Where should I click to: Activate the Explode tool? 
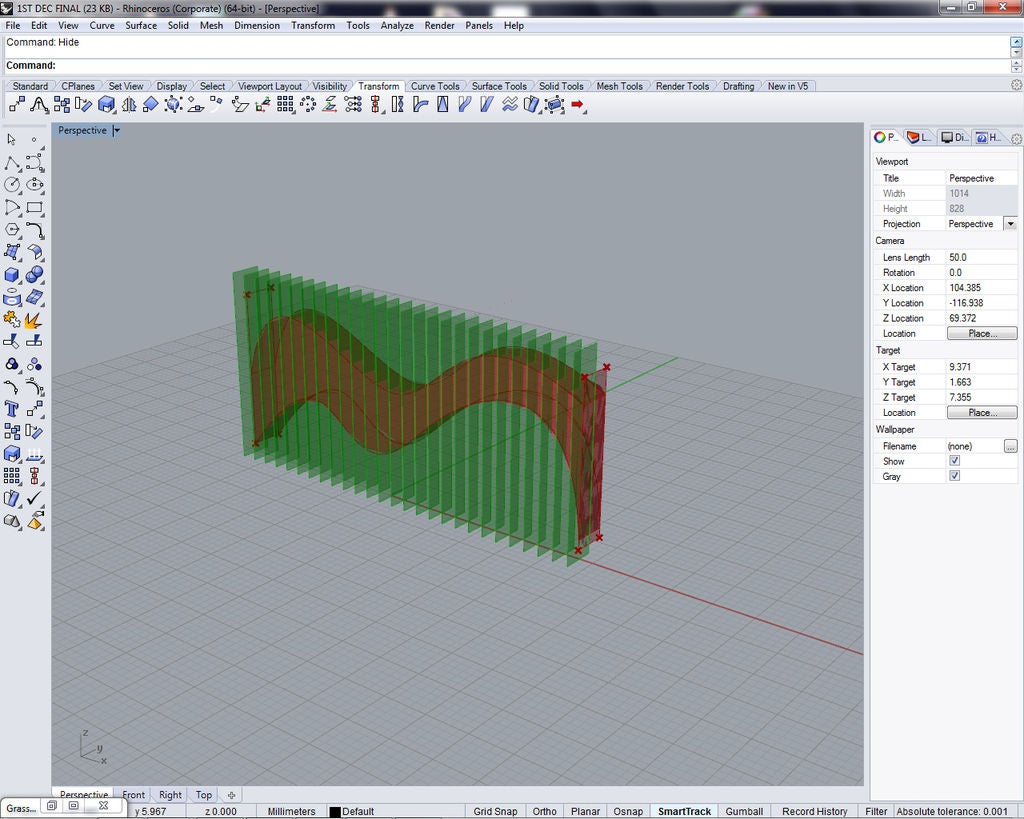pyautogui.click(x=33, y=320)
